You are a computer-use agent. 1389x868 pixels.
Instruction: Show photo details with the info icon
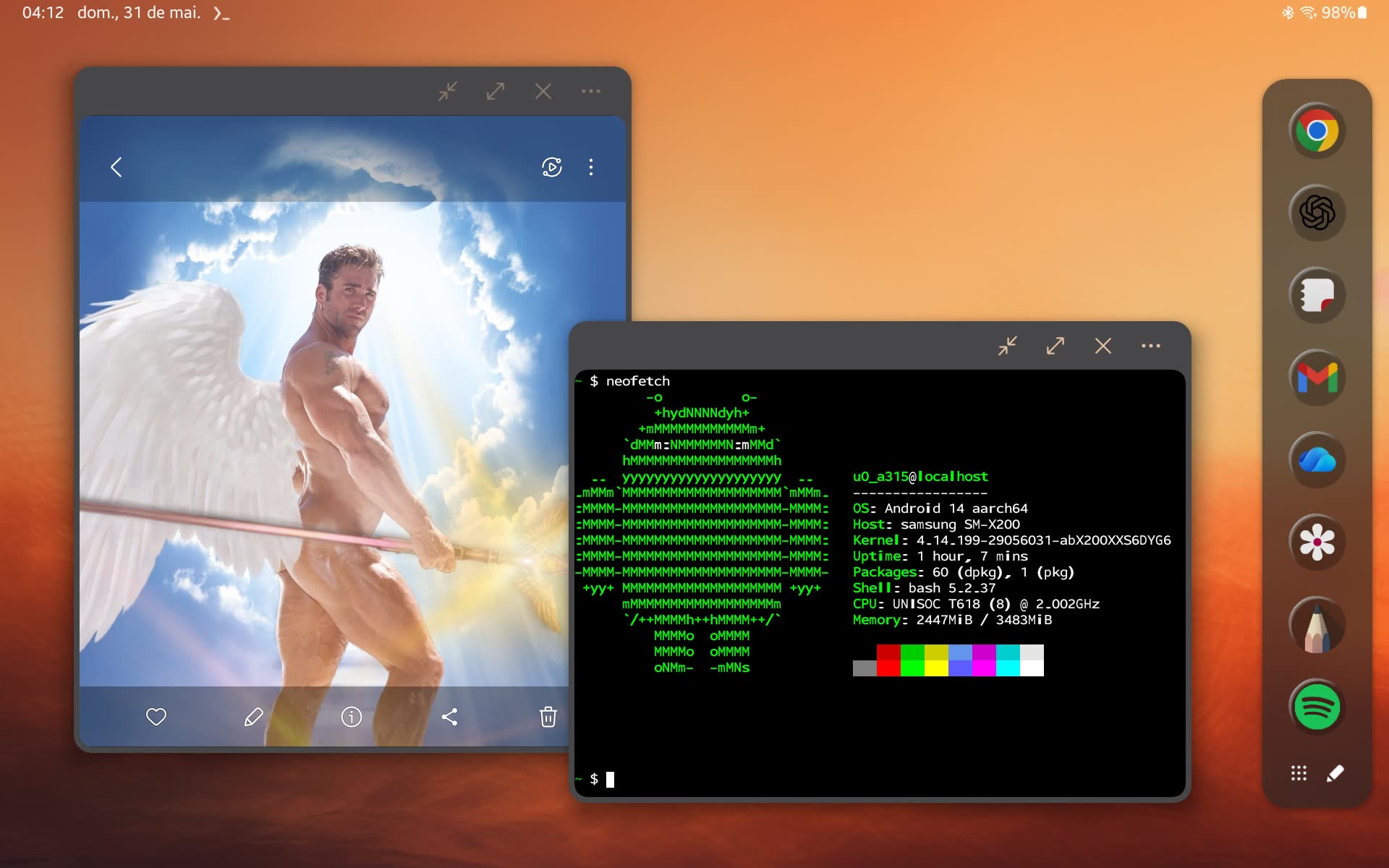point(352,717)
